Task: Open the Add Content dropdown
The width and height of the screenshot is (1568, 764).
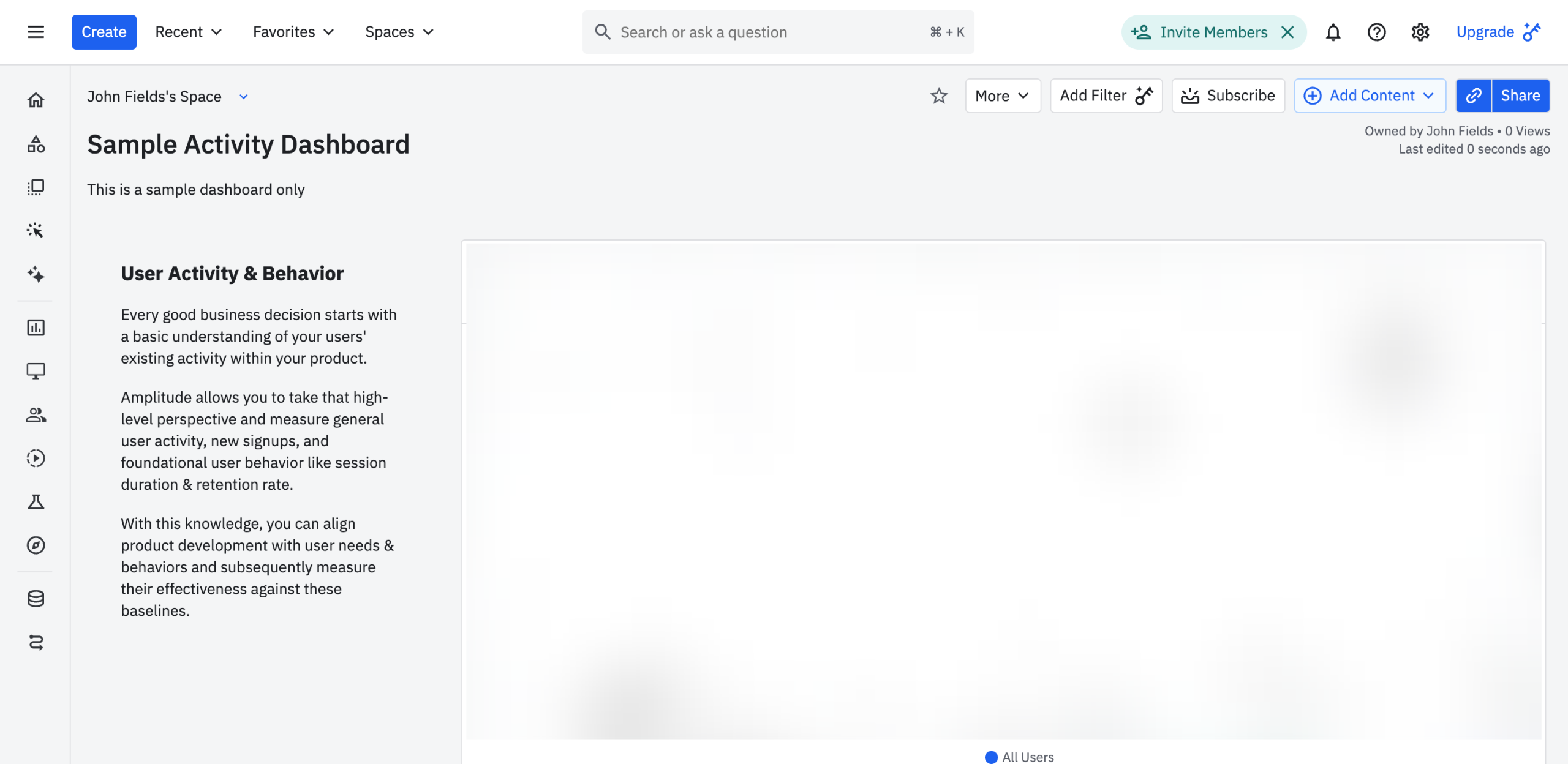Action: point(1370,95)
